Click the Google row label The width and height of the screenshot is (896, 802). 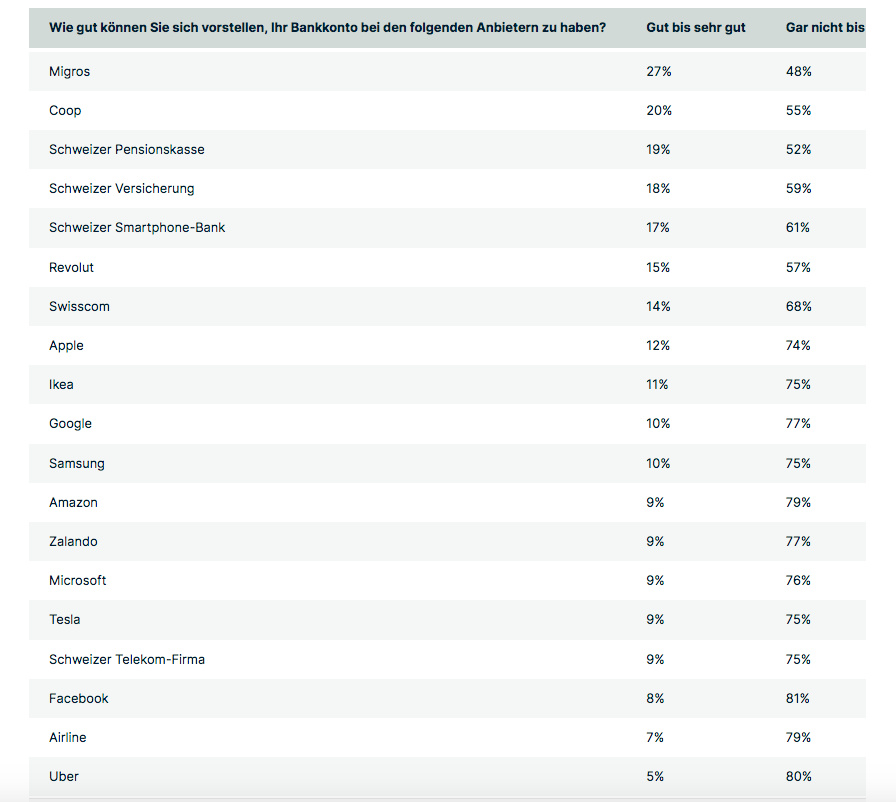[x=70, y=424]
